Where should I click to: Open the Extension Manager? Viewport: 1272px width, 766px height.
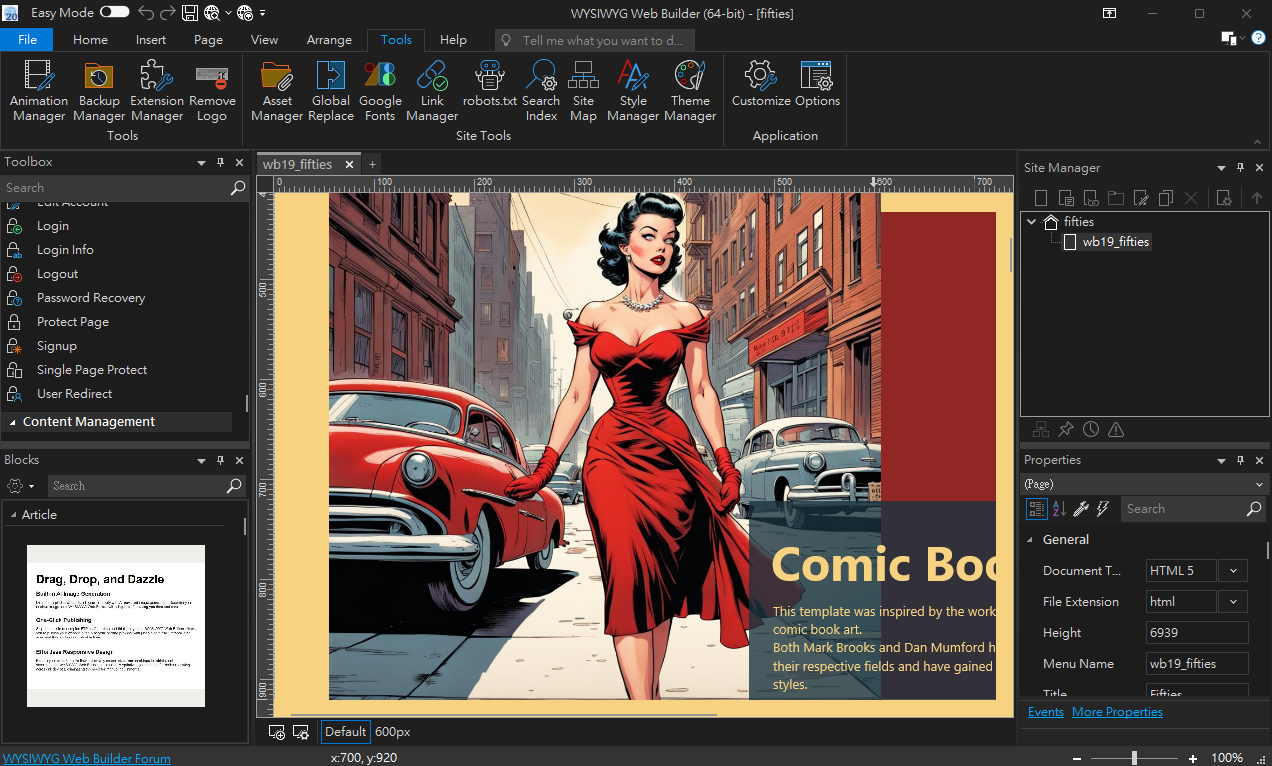[x=157, y=91]
